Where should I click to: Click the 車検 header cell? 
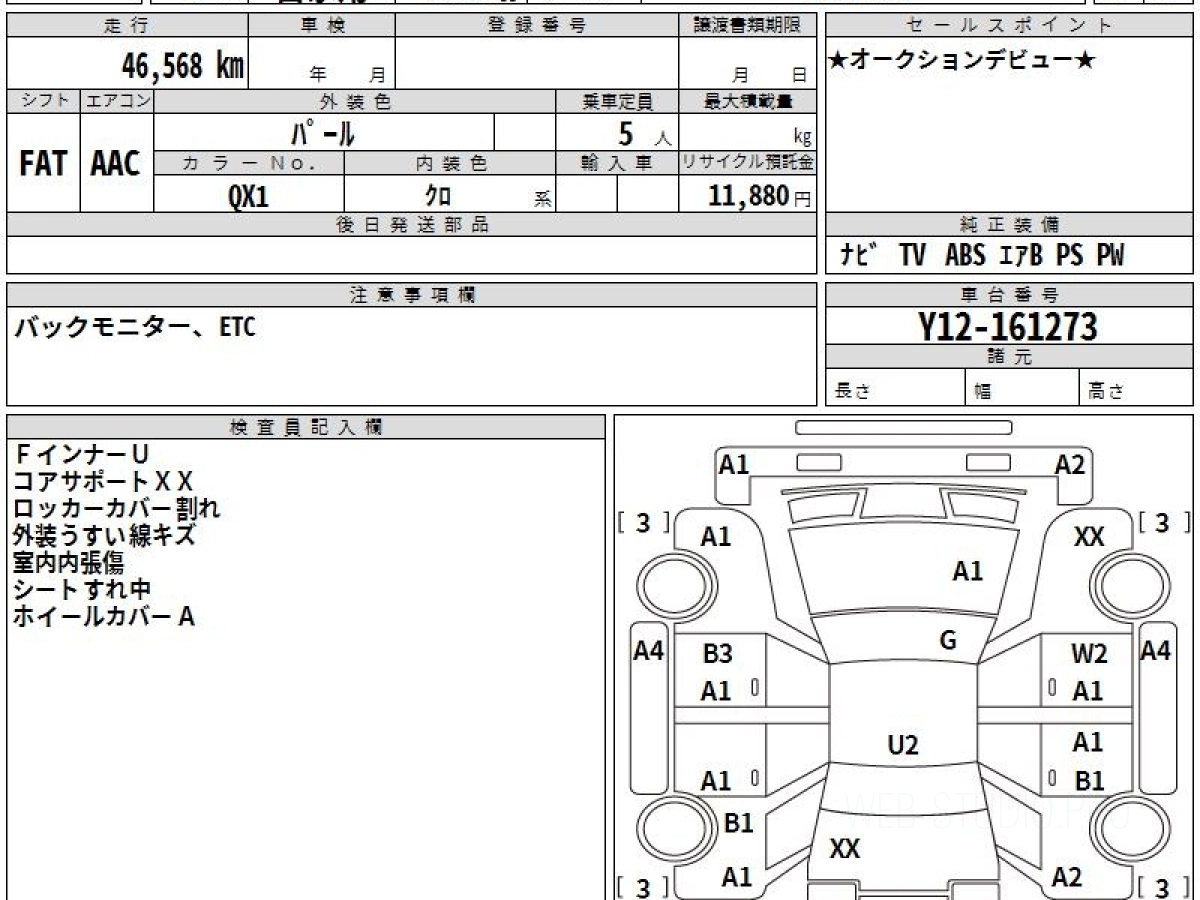(x=322, y=26)
